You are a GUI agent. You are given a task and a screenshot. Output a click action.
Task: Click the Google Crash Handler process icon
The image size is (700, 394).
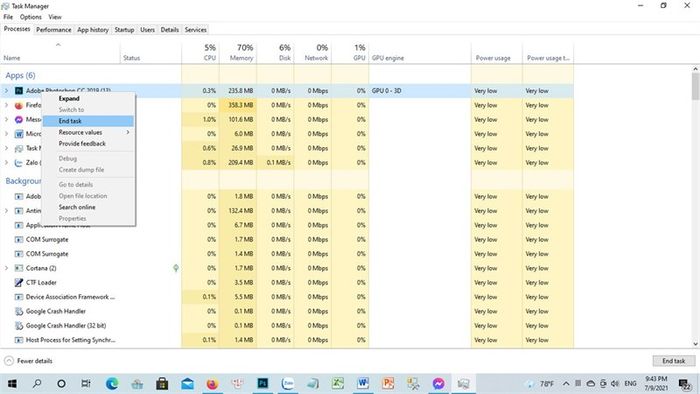[19, 311]
